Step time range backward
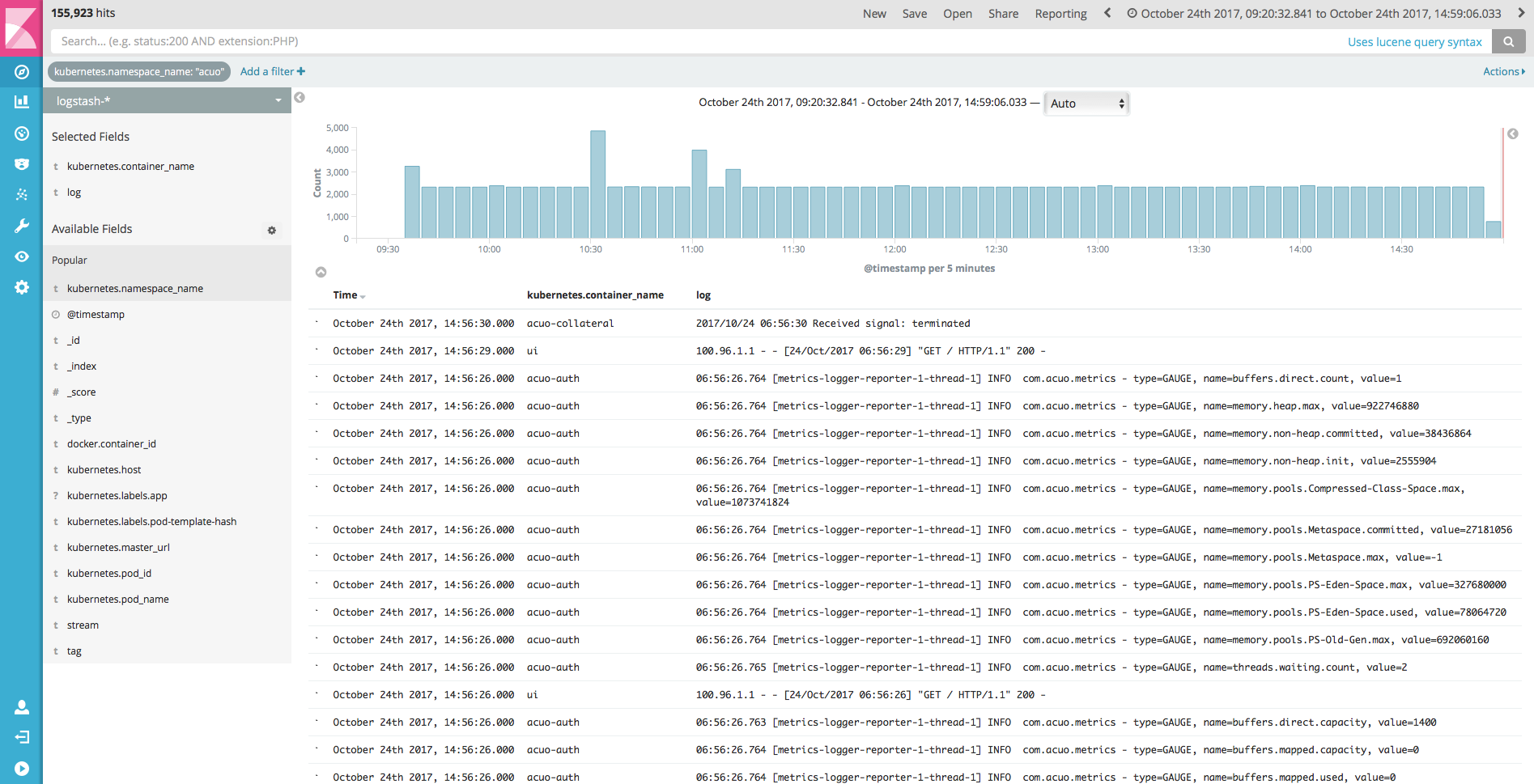This screenshot has height=784, width=1534. click(1107, 13)
